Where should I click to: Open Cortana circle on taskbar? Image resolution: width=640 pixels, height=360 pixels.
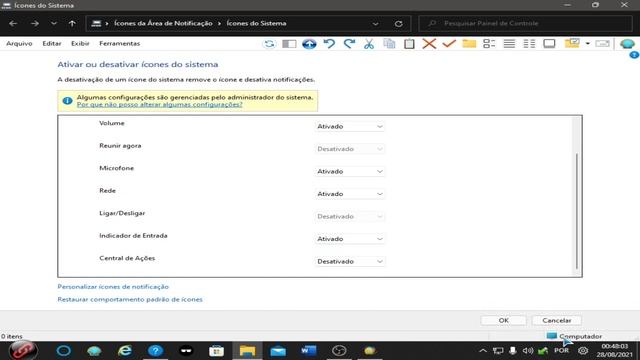pyautogui.click(x=64, y=351)
